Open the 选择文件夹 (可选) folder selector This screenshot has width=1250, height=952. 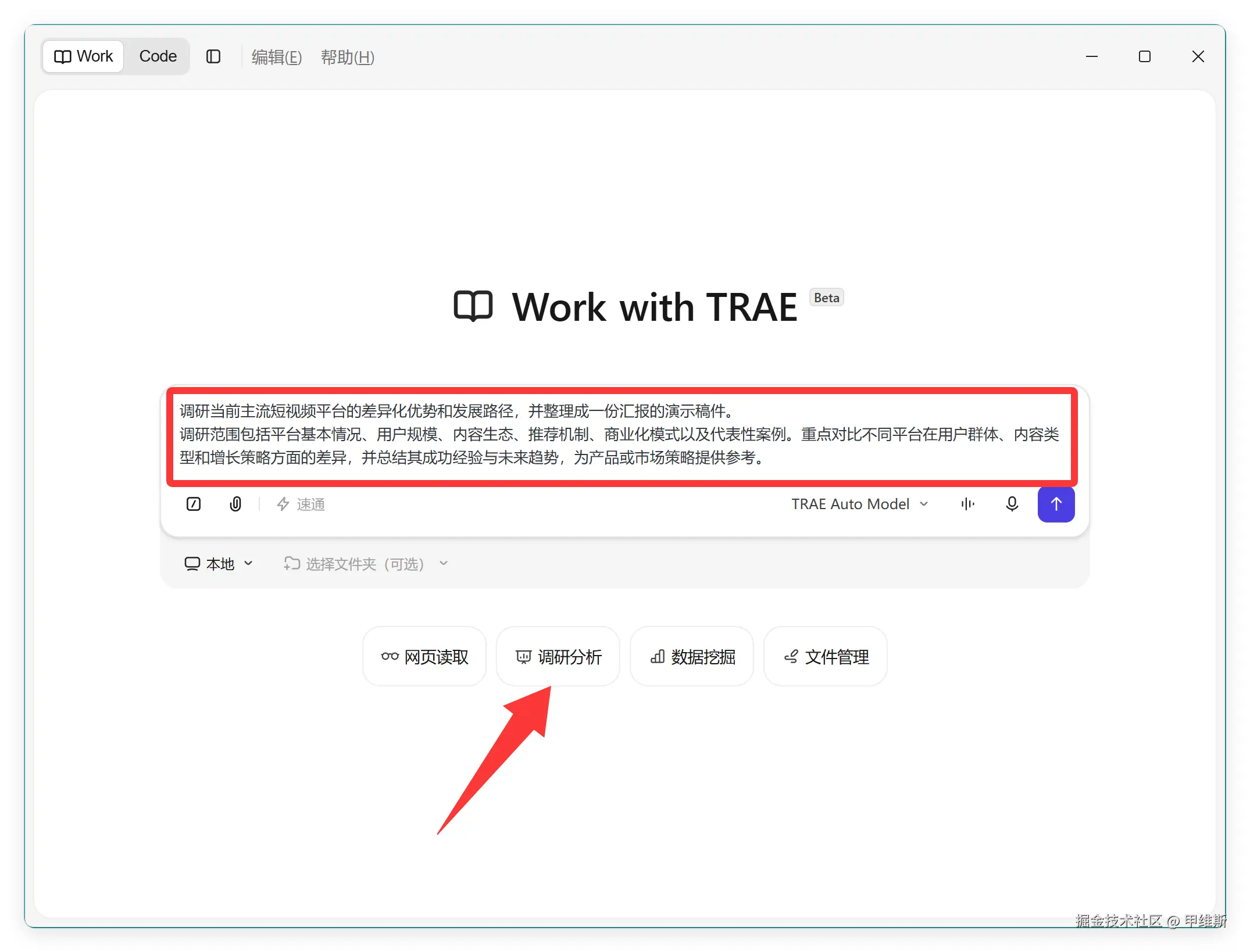pos(366,564)
